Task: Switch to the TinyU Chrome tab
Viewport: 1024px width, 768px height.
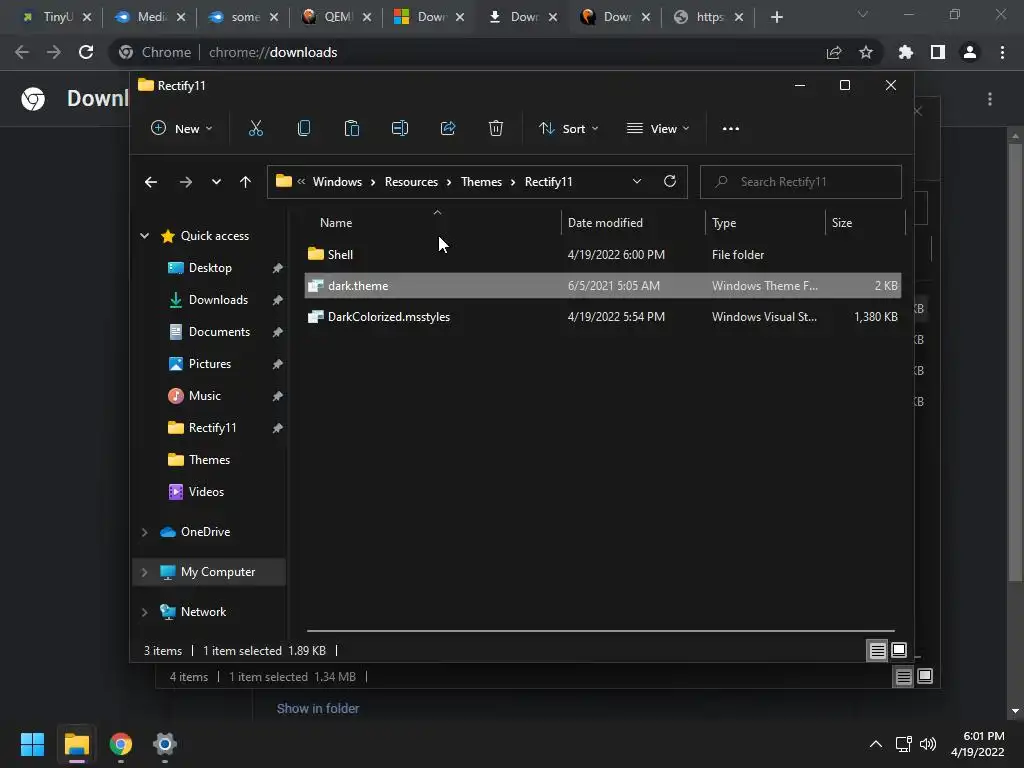Action: tap(57, 17)
